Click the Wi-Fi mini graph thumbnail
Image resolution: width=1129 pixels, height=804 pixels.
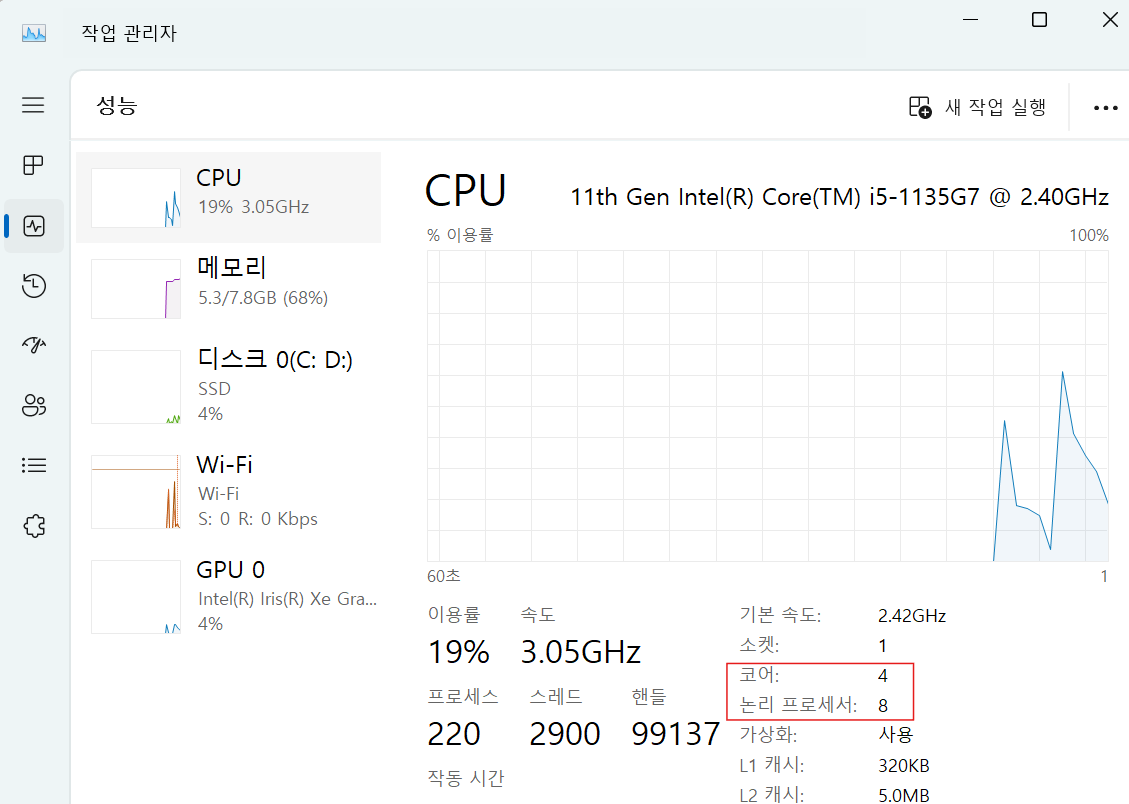click(x=135, y=492)
